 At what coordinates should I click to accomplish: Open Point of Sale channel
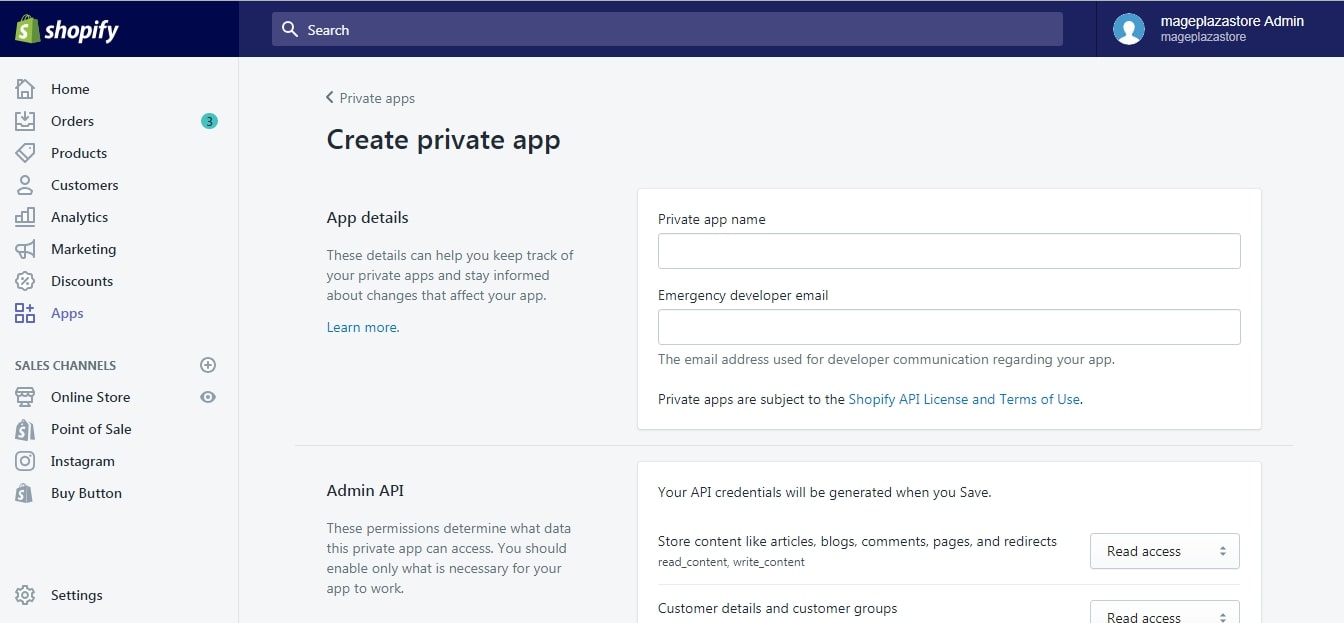coord(91,429)
